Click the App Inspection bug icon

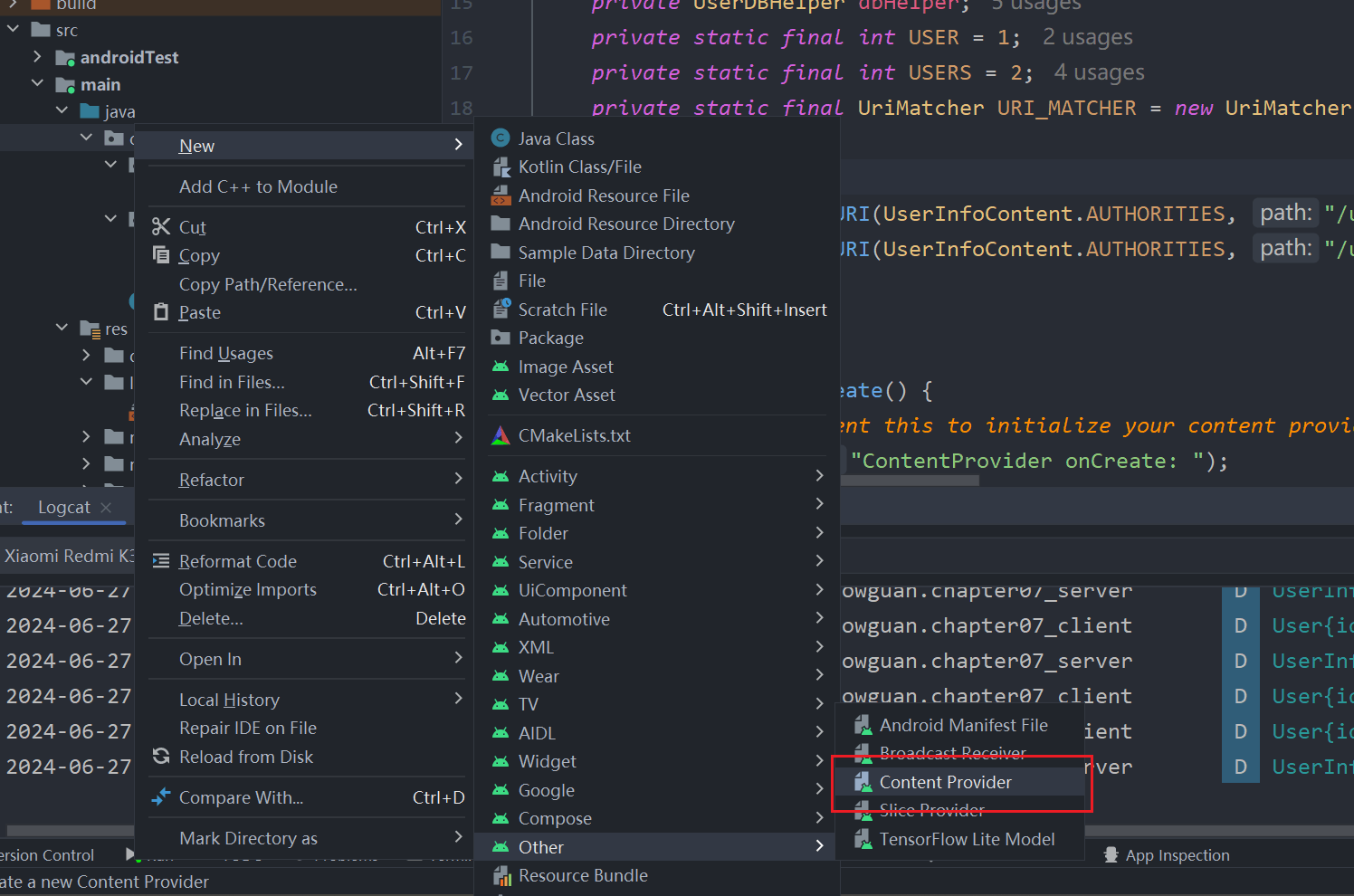[x=1111, y=854]
